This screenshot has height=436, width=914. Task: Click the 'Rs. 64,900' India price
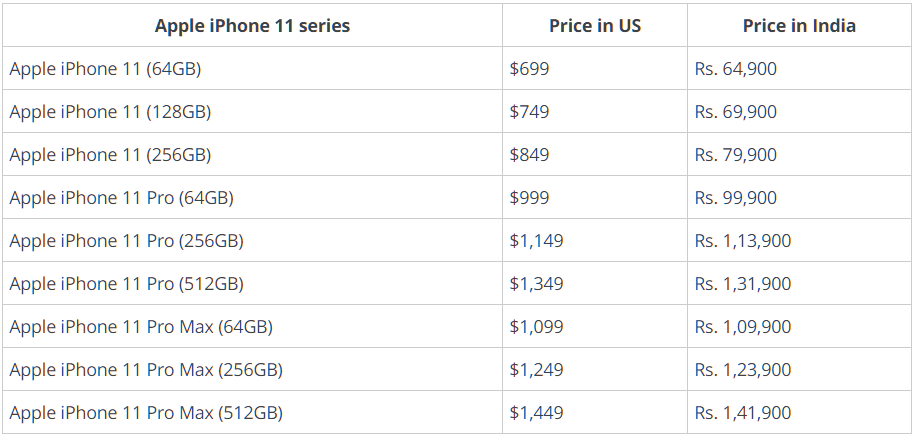pos(735,69)
